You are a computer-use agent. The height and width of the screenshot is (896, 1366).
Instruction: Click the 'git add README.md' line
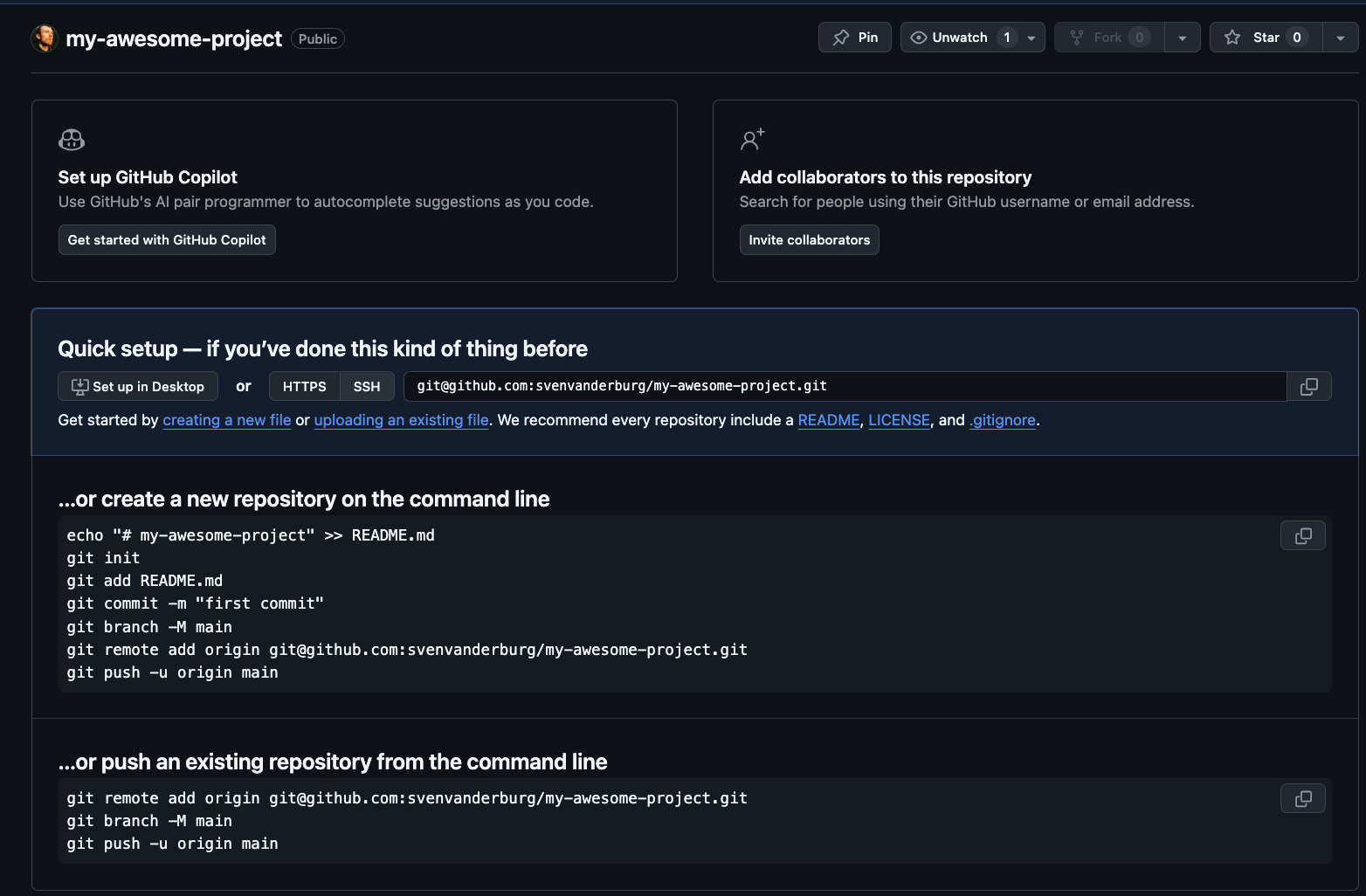(x=144, y=581)
